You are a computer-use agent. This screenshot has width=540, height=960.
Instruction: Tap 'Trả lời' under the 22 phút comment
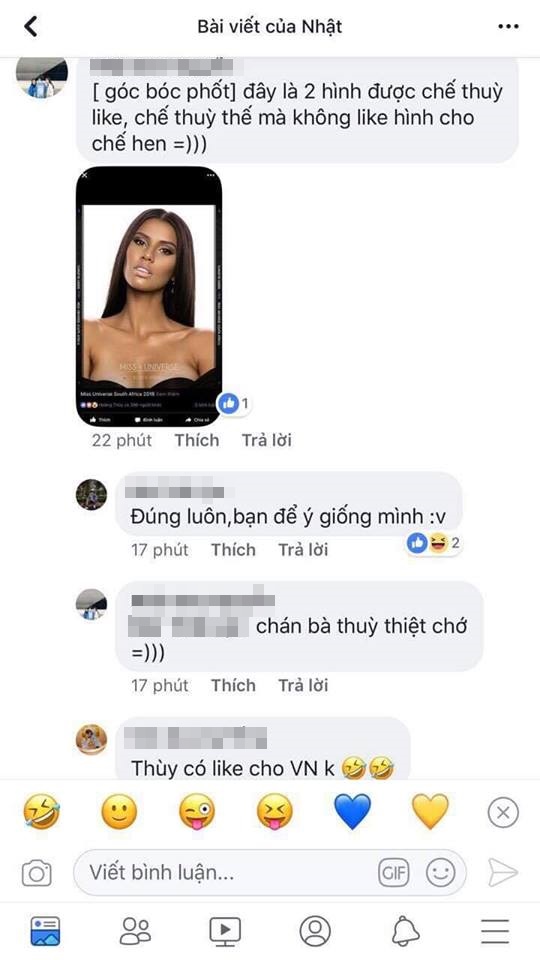[x=266, y=440]
